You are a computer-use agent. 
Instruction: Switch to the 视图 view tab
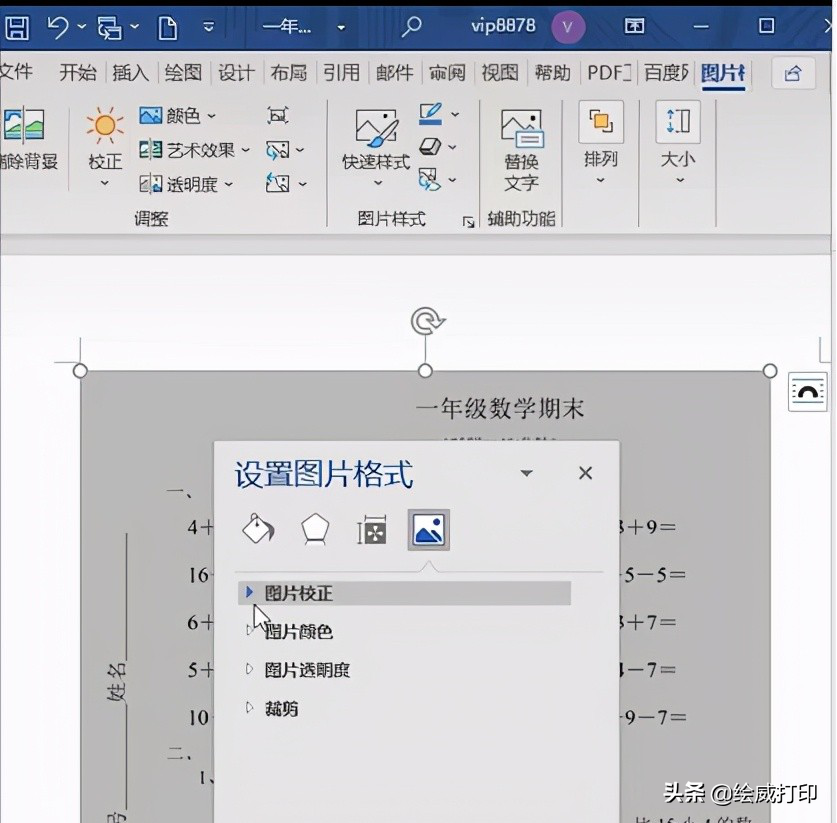click(x=499, y=73)
